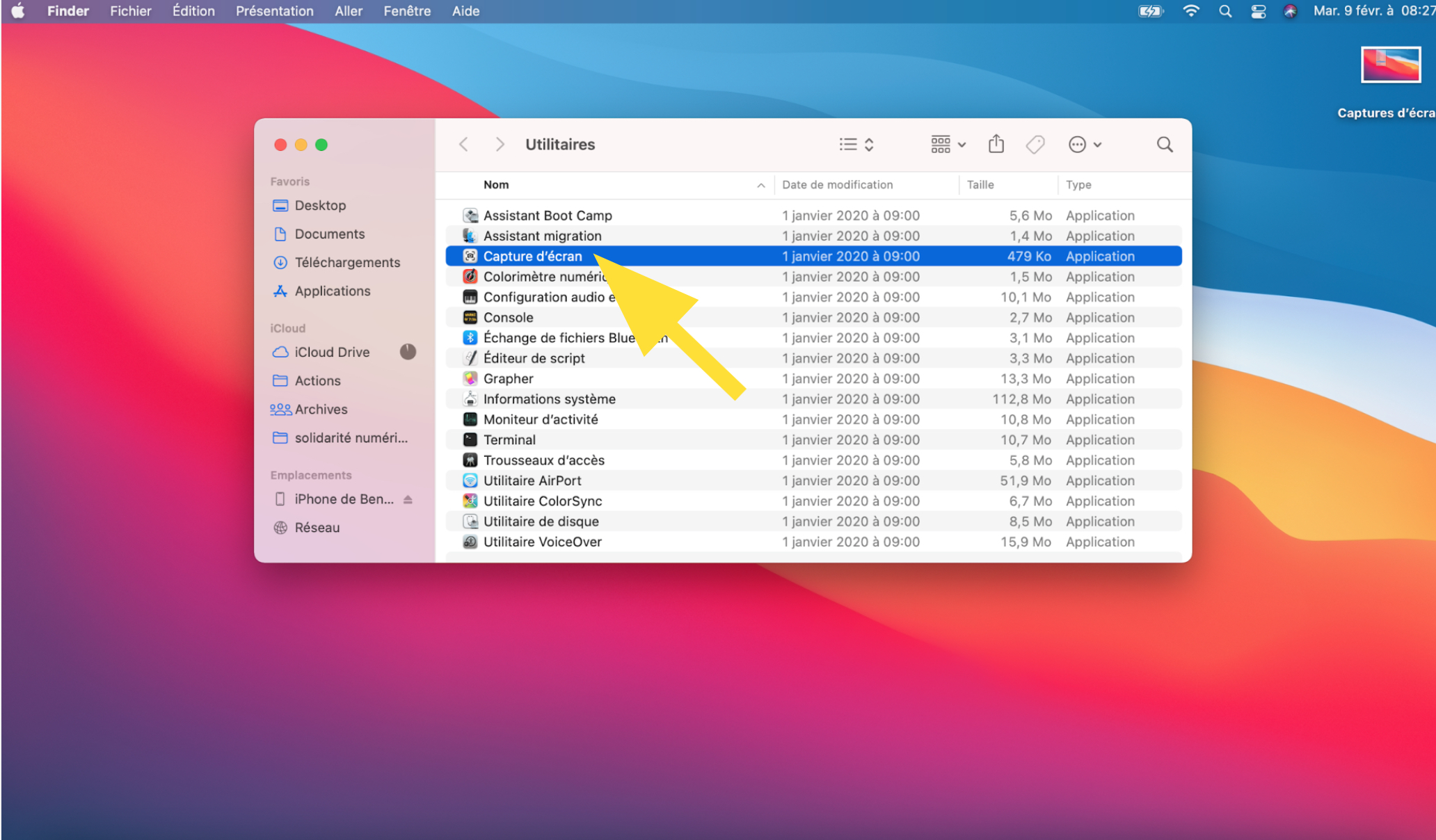Click the 112,8 Mo size value
The width and height of the screenshot is (1436, 840).
1021,399
